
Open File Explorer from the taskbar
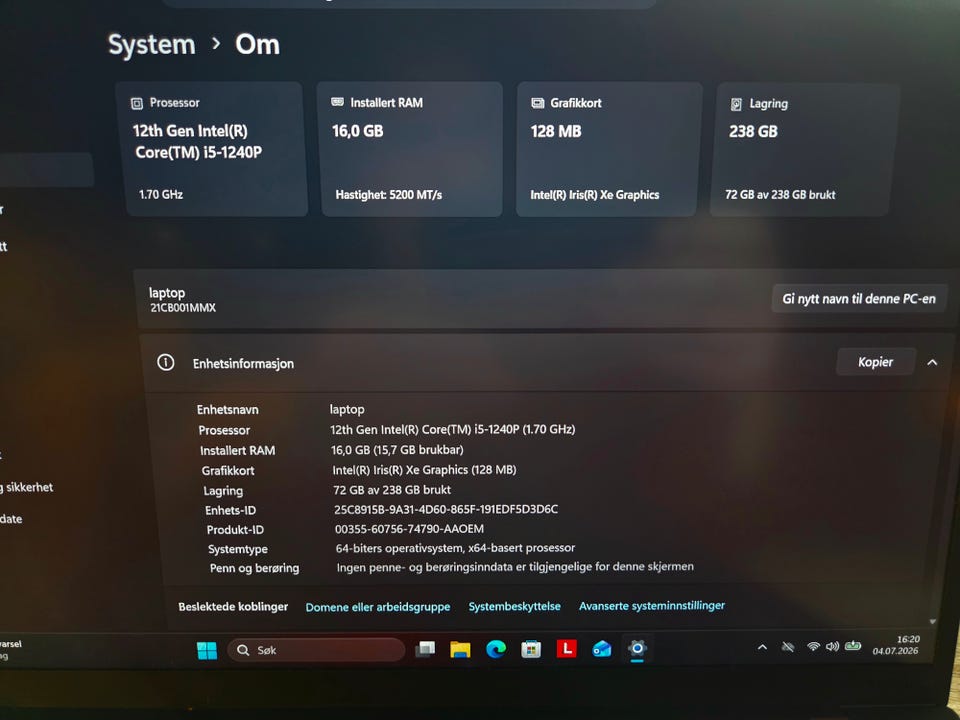[460, 649]
